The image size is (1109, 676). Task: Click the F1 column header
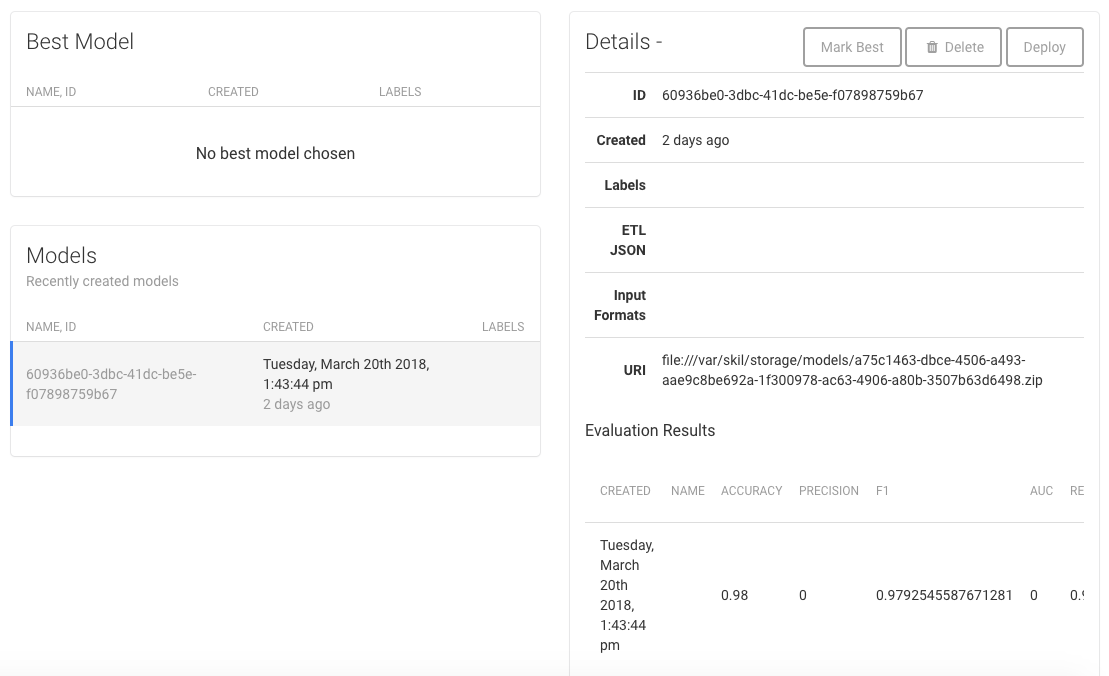[882, 491]
